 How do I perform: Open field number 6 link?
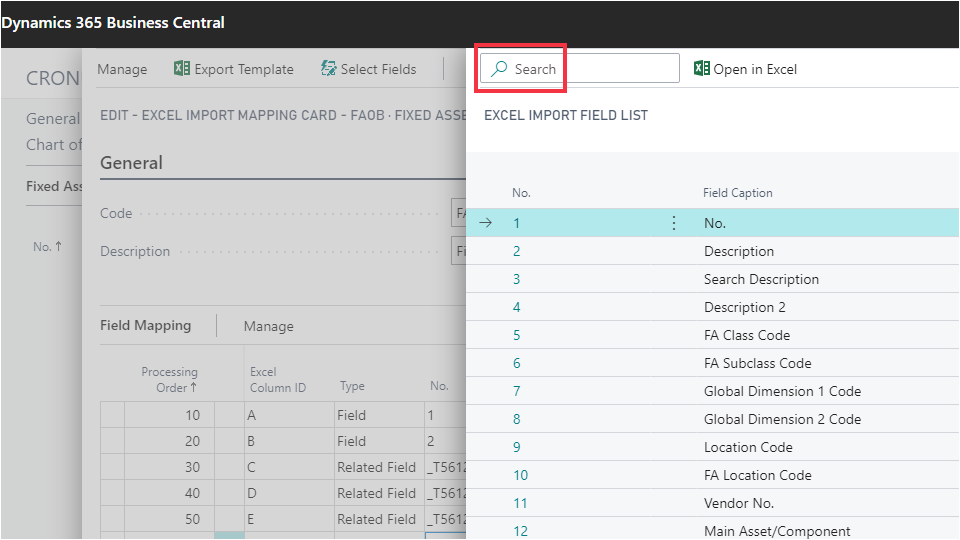coord(517,364)
